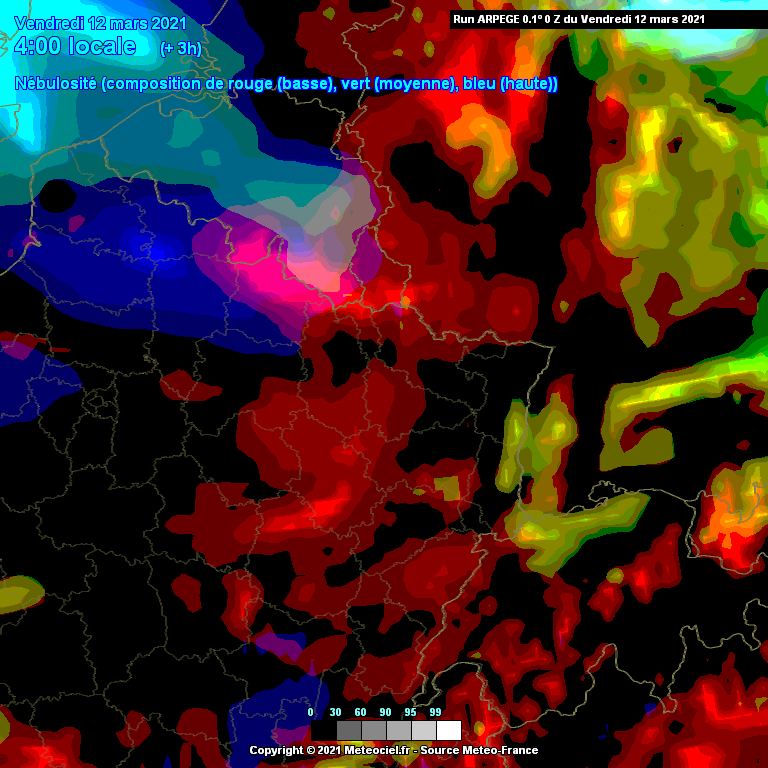Click the white legend swatch for 99
The width and height of the screenshot is (768, 768).
coord(448,730)
